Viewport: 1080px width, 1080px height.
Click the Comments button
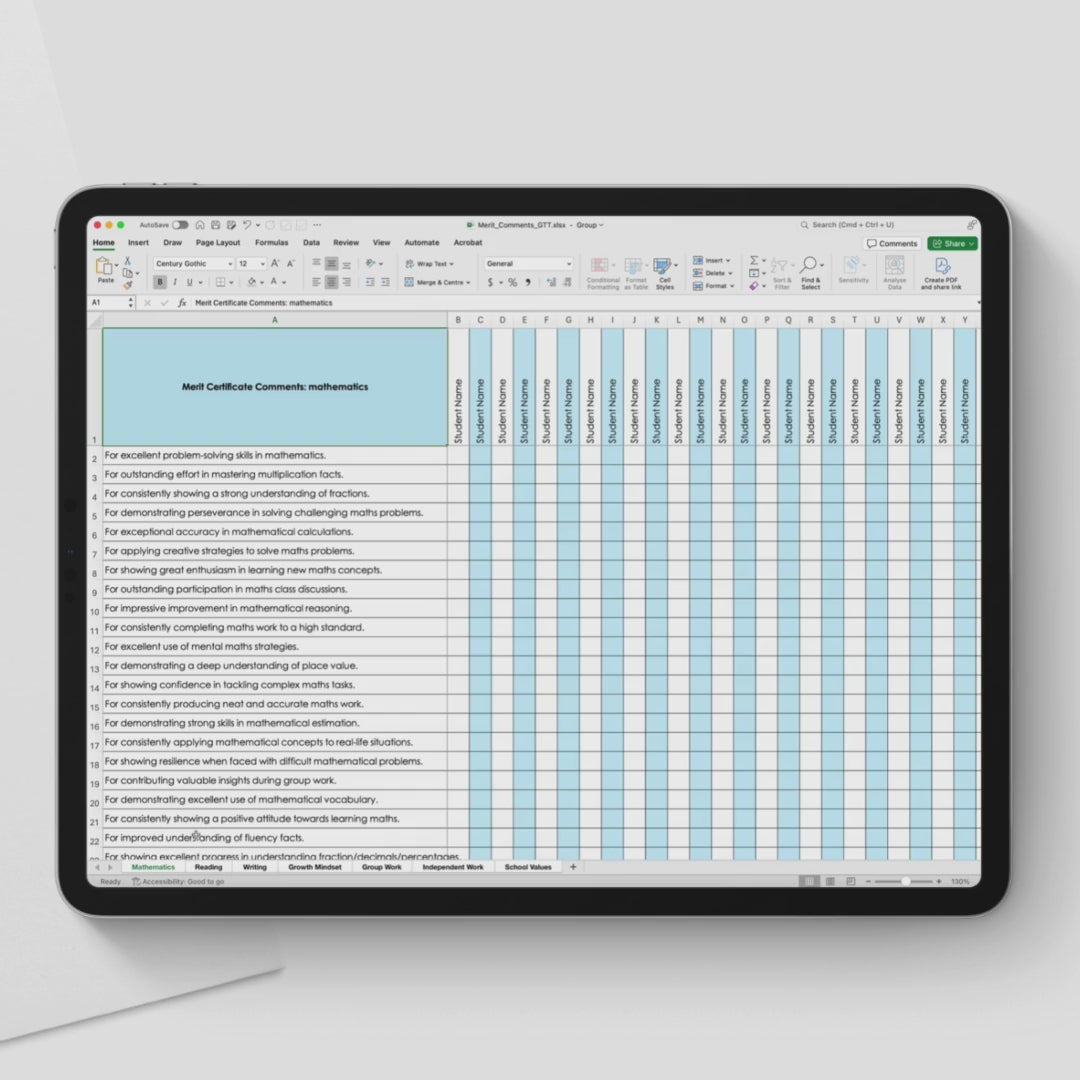click(892, 243)
